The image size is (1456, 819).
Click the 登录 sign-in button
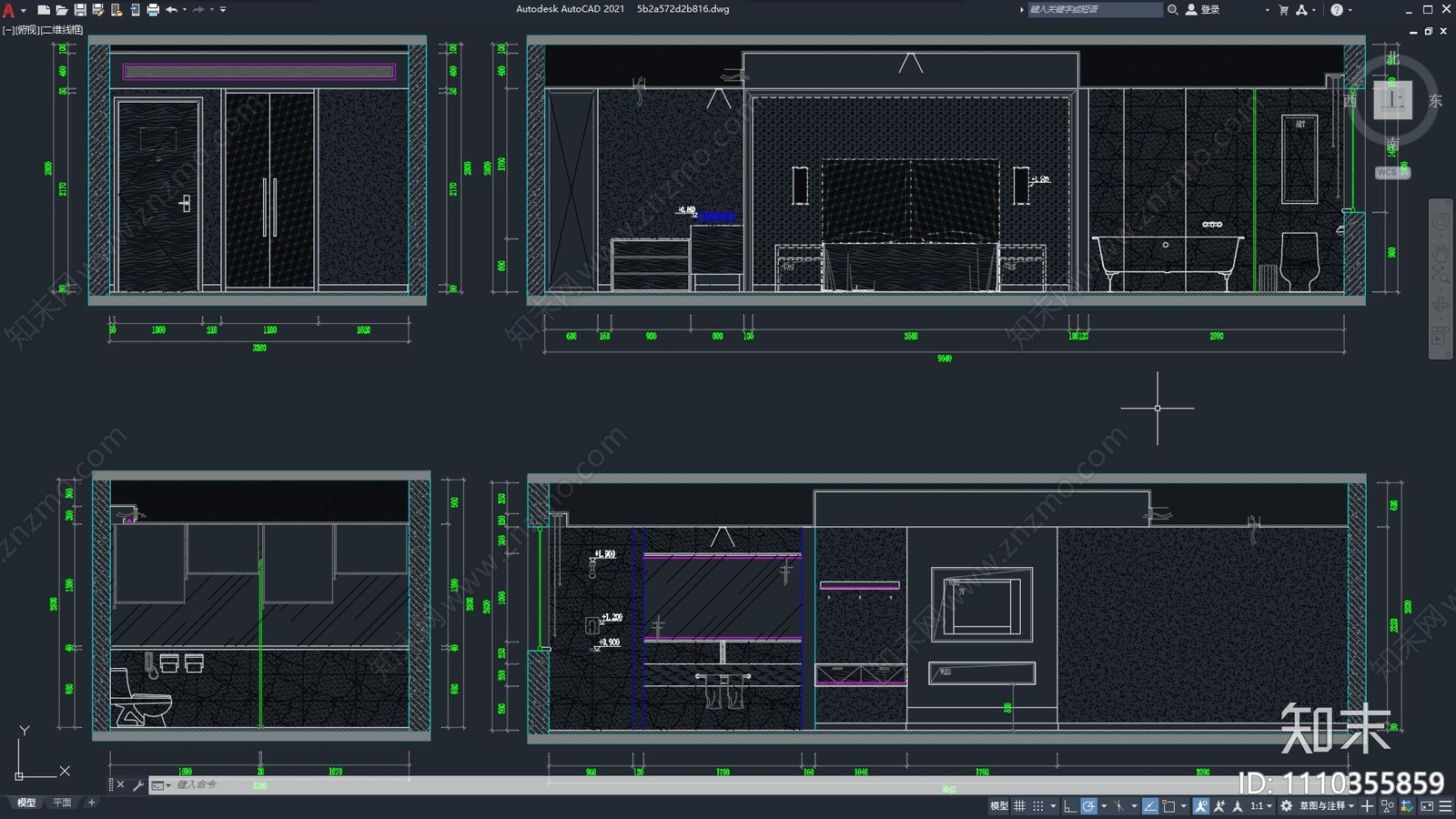click(x=1203, y=9)
